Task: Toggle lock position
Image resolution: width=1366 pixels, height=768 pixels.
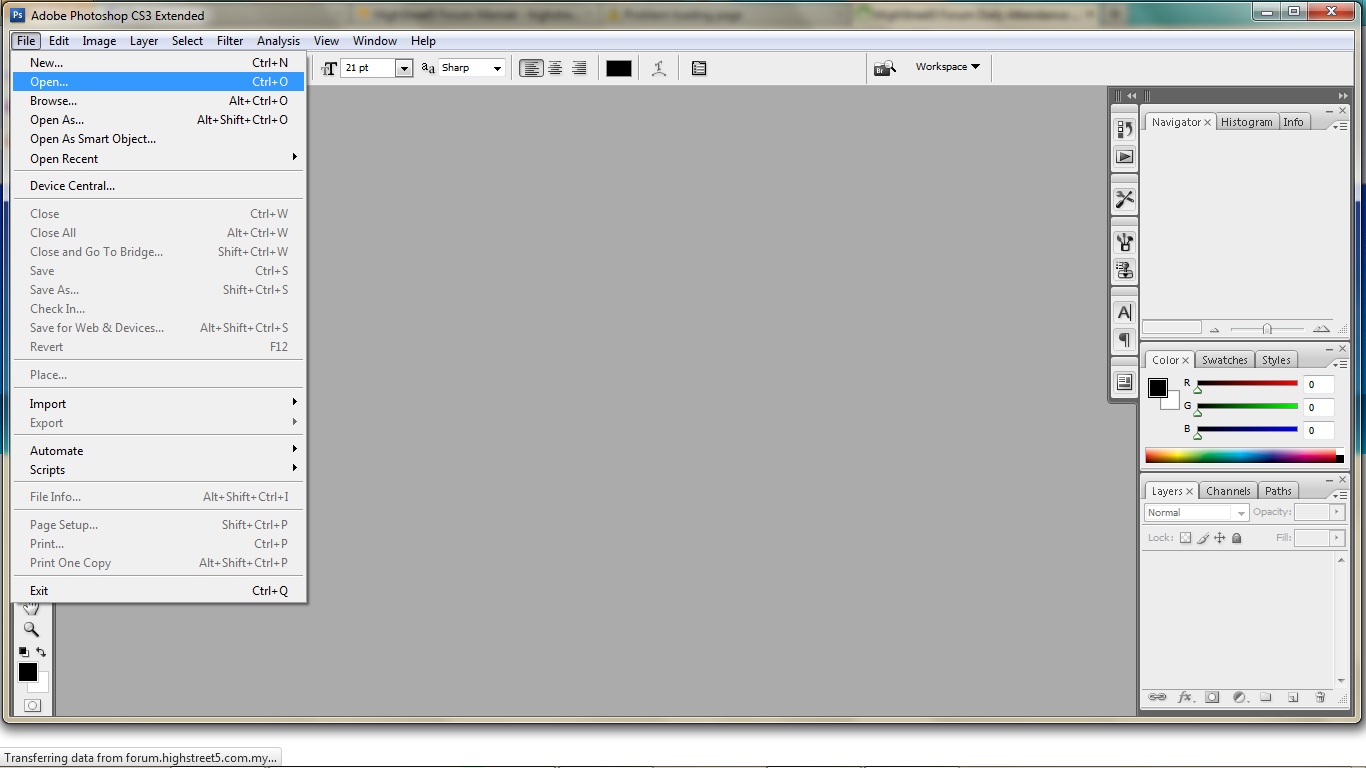Action: [x=1219, y=538]
